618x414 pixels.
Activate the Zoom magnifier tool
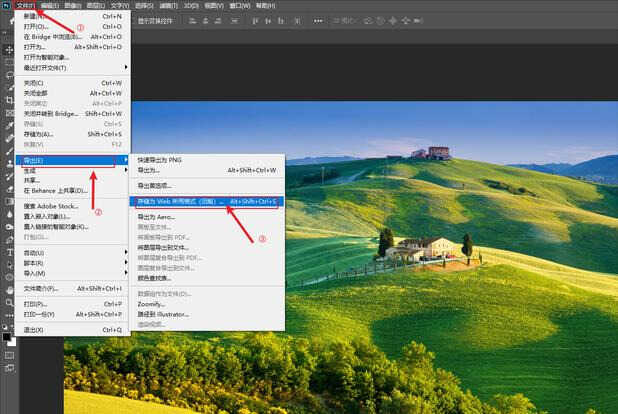pyautogui.click(x=9, y=302)
